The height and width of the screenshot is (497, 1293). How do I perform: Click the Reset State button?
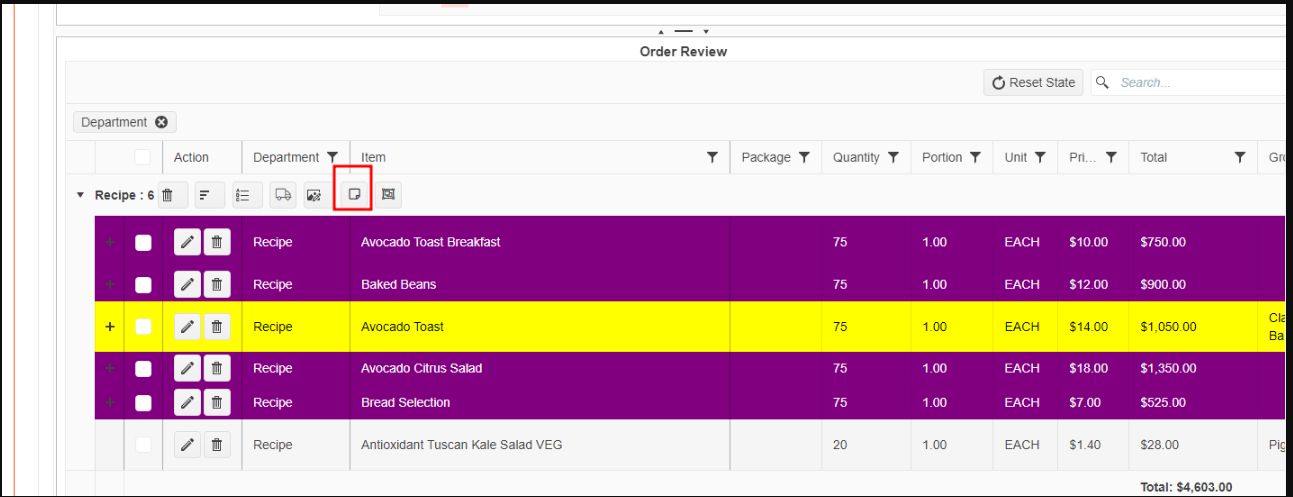(x=1032, y=83)
